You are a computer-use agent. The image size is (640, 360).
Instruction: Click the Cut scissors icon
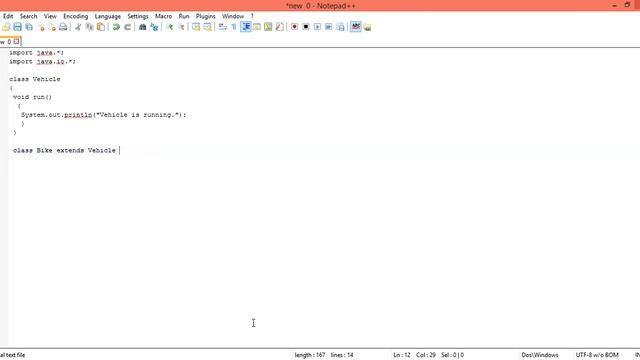coord(78,27)
